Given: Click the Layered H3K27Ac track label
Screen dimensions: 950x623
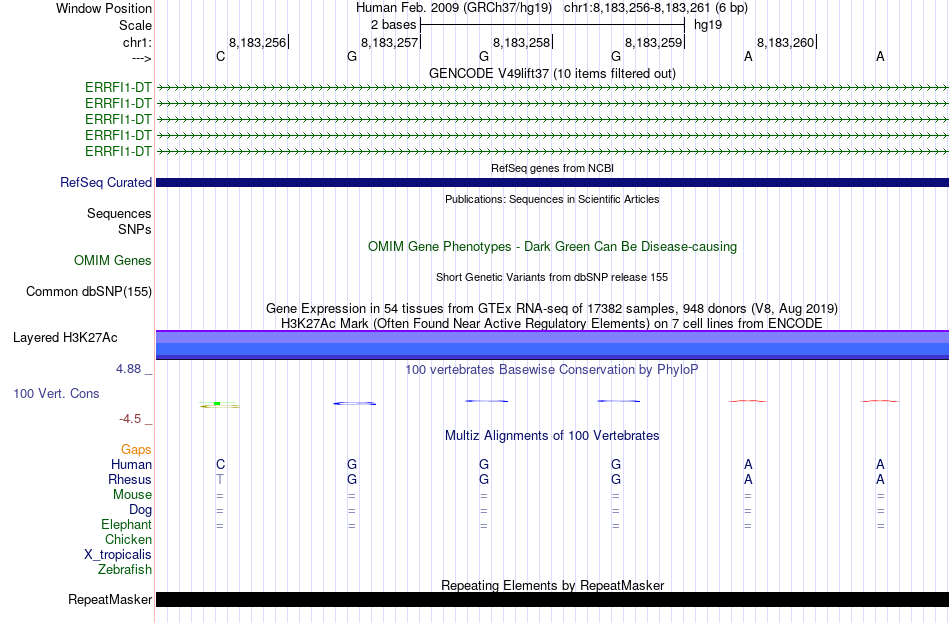Looking at the screenshot, I should tap(65, 338).
